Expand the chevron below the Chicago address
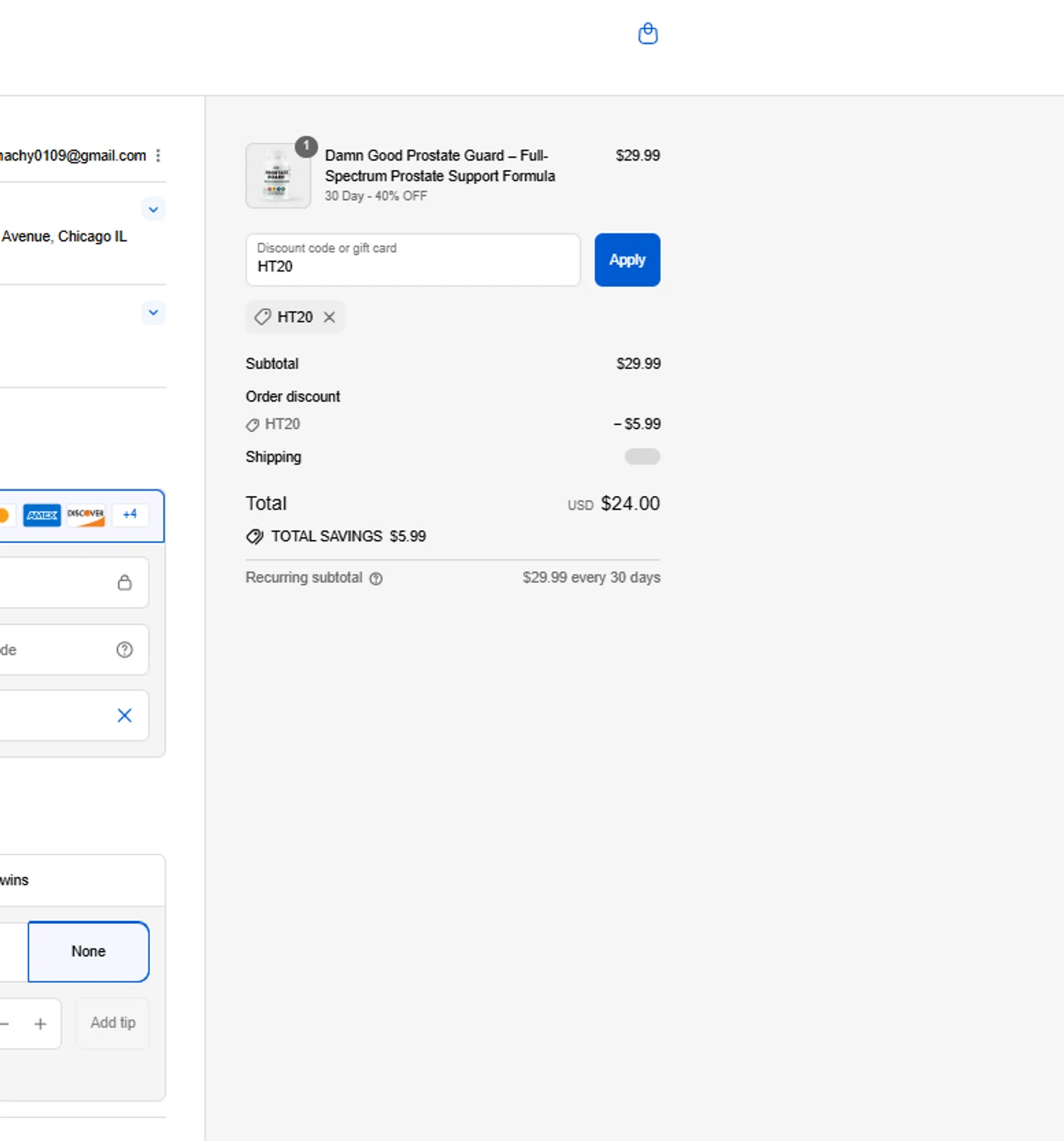The height and width of the screenshot is (1141, 1064). click(154, 313)
